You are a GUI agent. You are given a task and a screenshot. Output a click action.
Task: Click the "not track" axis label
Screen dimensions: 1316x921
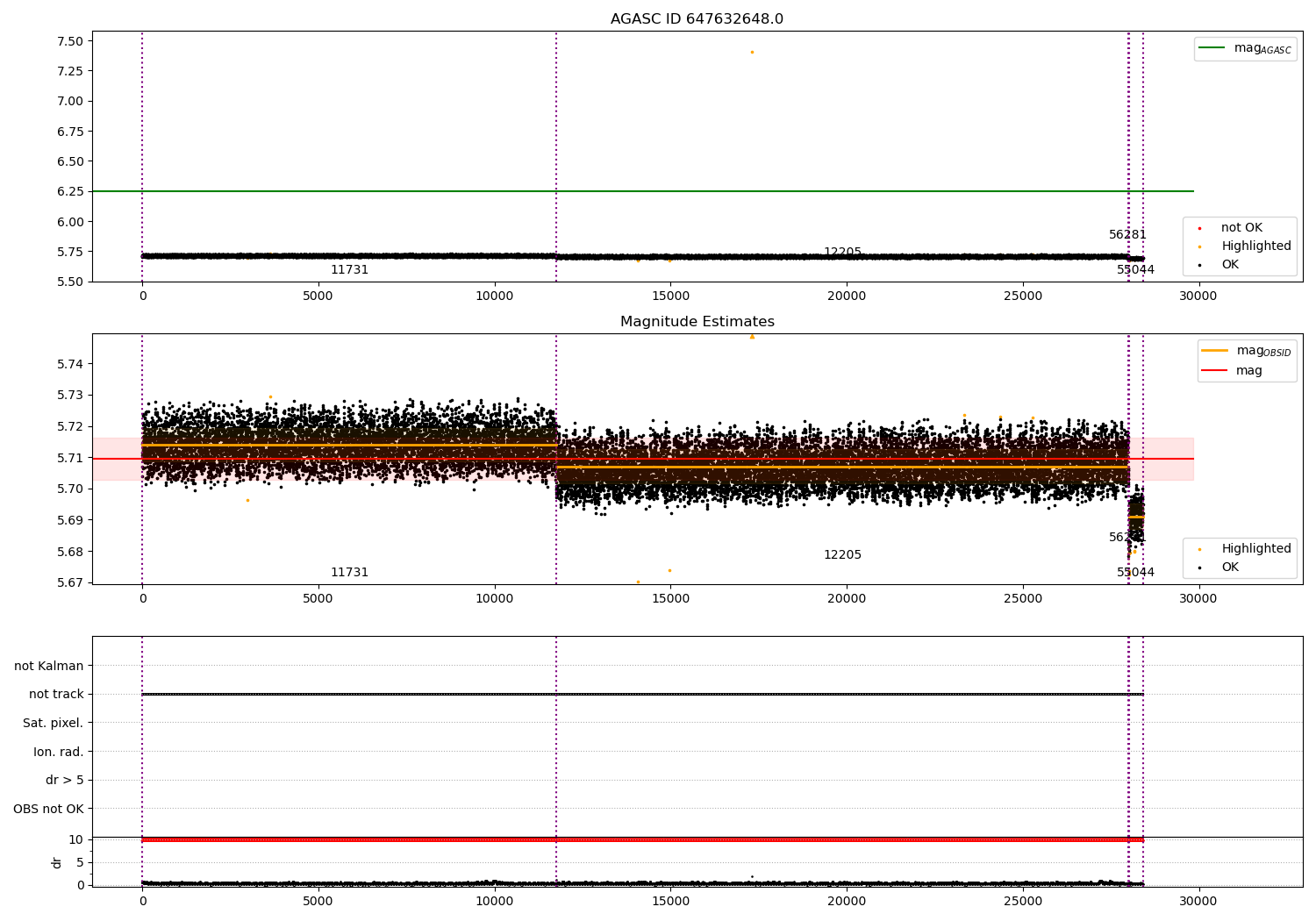tap(56, 695)
